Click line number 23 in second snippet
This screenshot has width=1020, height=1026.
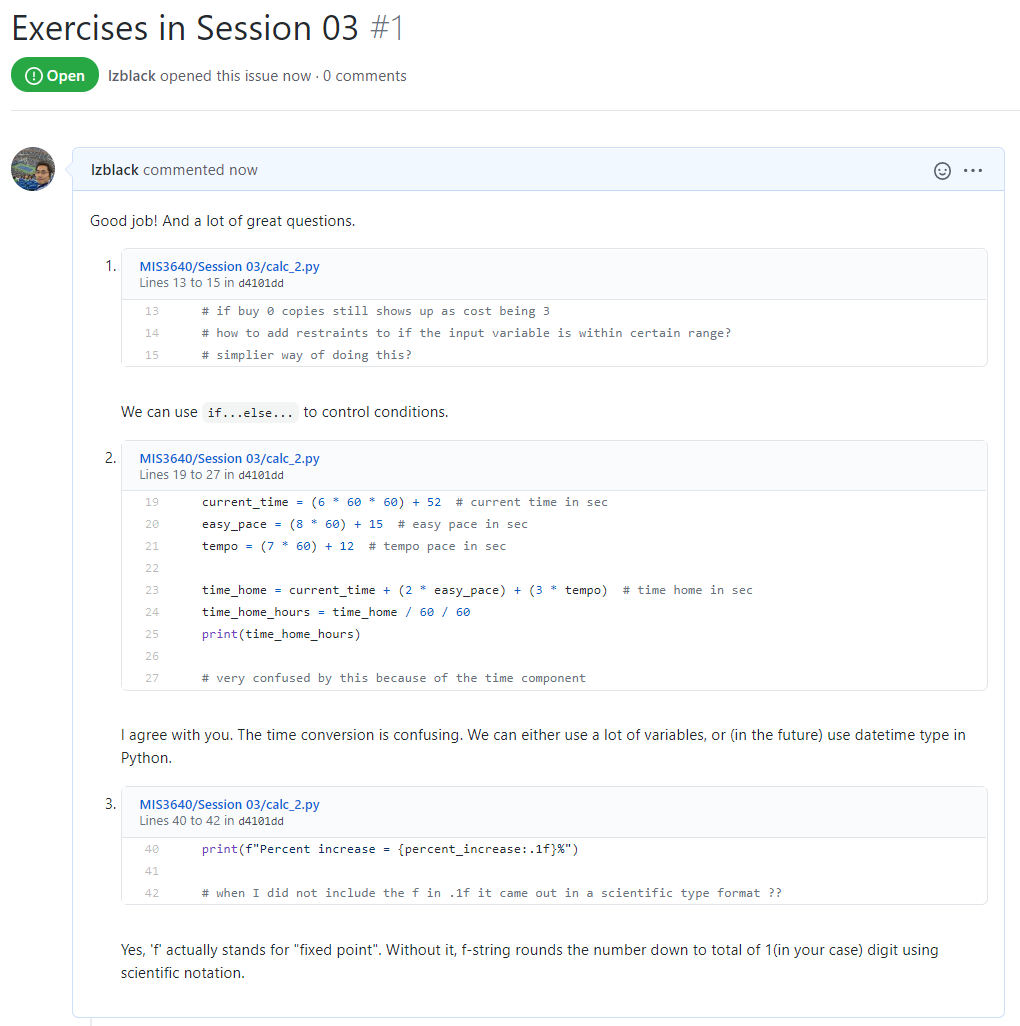[152, 590]
